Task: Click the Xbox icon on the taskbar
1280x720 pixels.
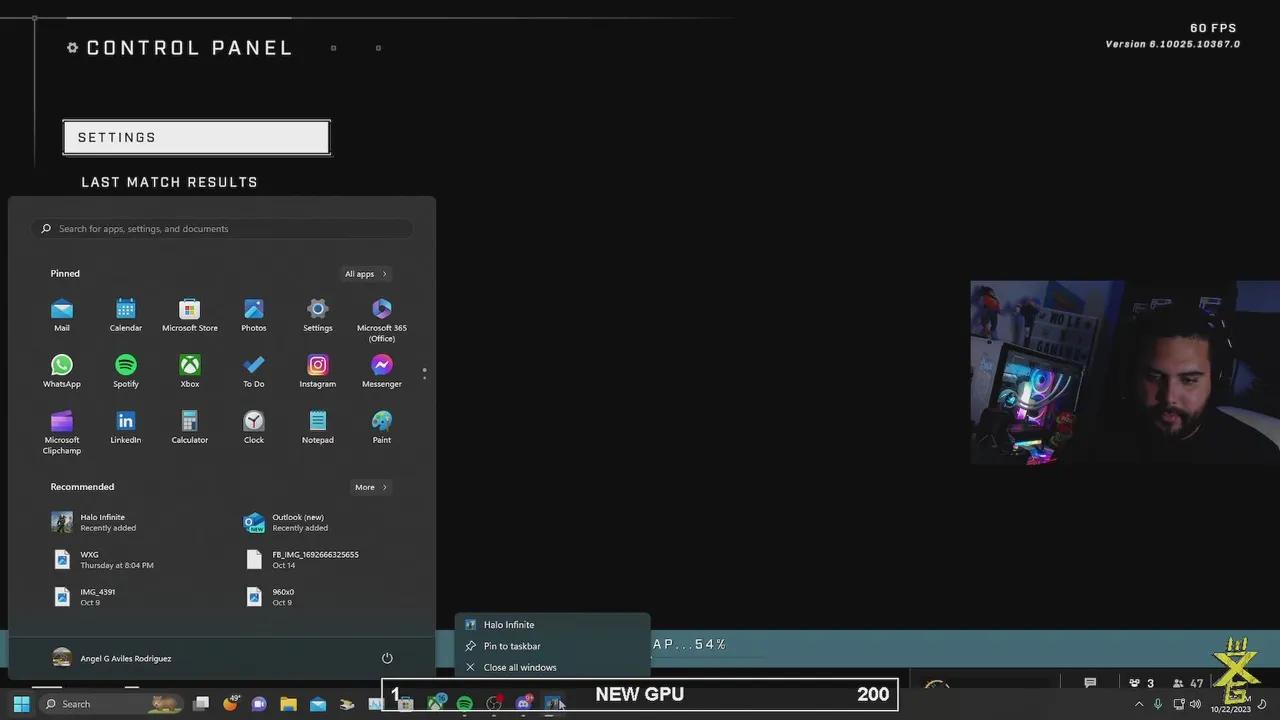Action: coord(436,704)
